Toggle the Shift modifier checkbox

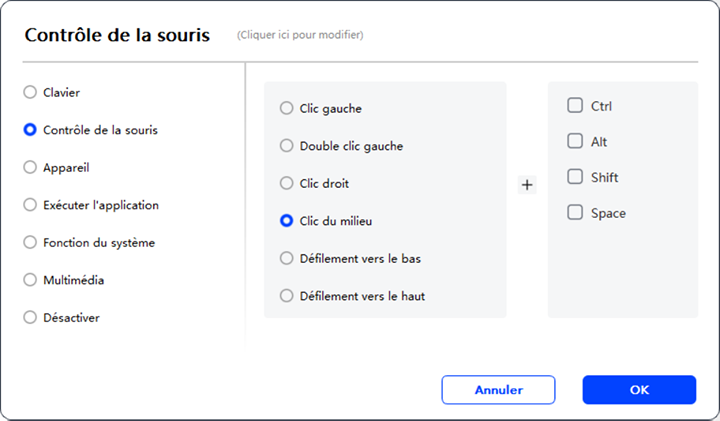575,177
